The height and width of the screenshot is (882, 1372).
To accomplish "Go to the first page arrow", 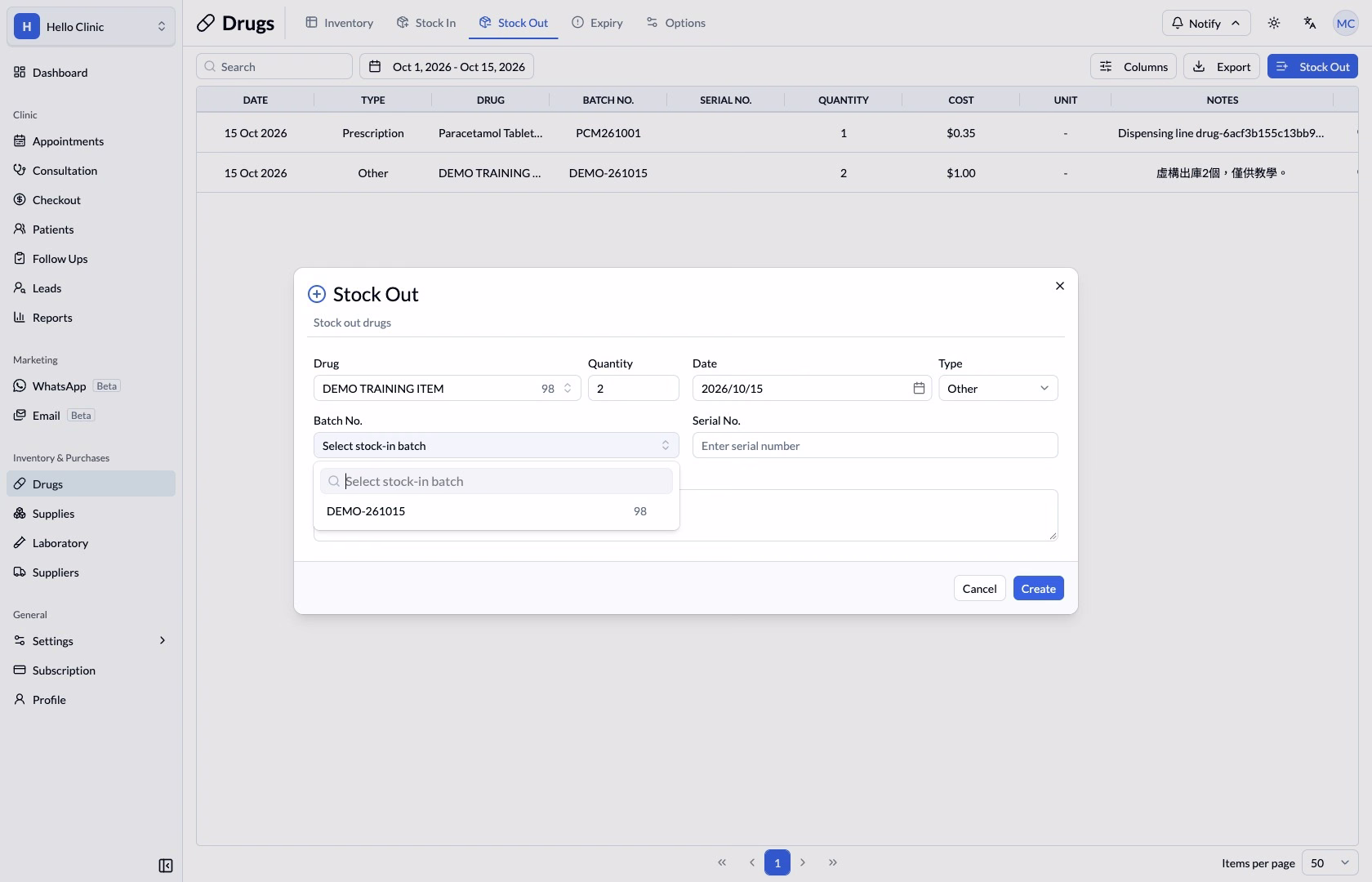I will (722, 862).
